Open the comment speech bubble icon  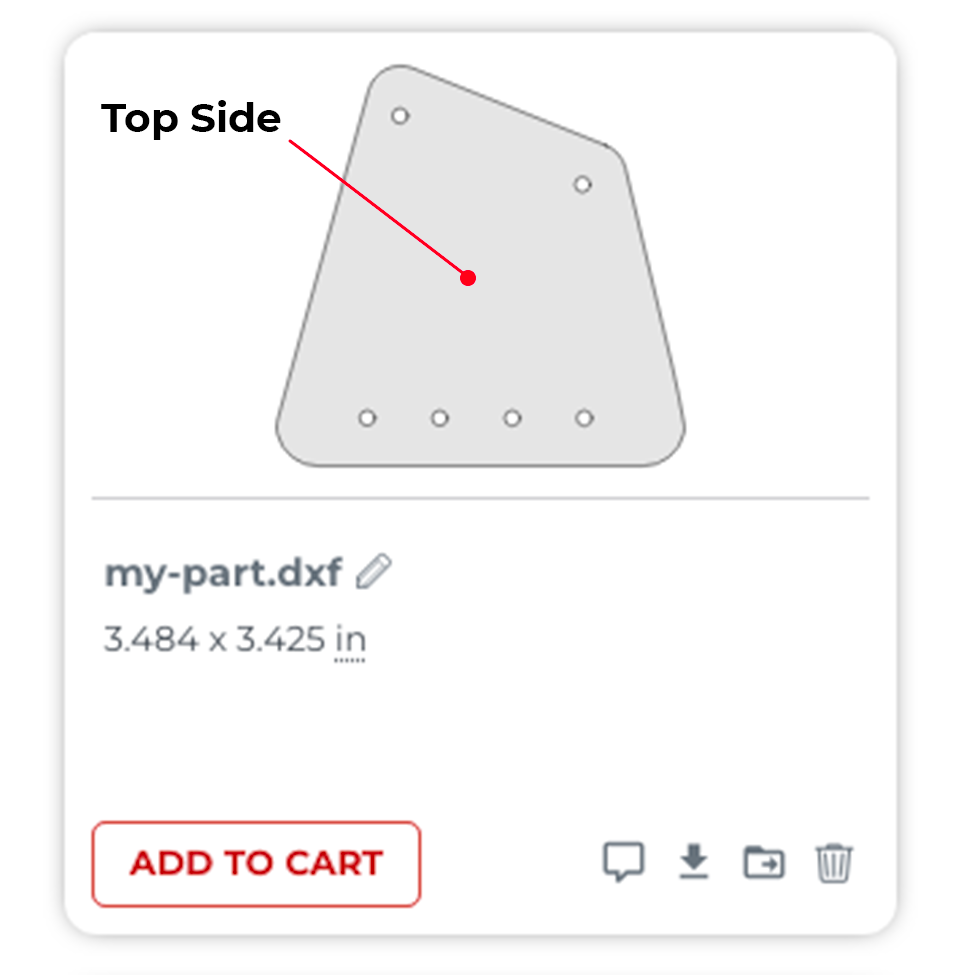pyautogui.click(x=623, y=861)
